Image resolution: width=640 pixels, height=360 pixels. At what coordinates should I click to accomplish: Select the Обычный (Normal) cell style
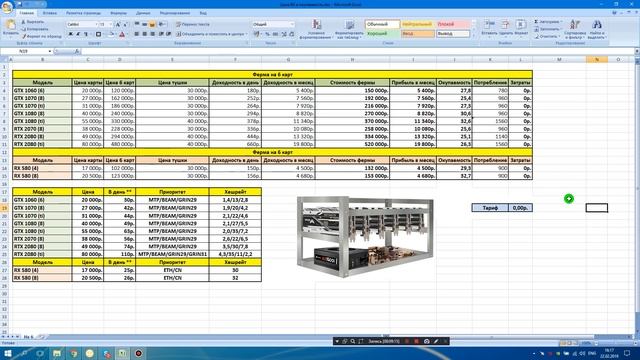tap(382, 24)
